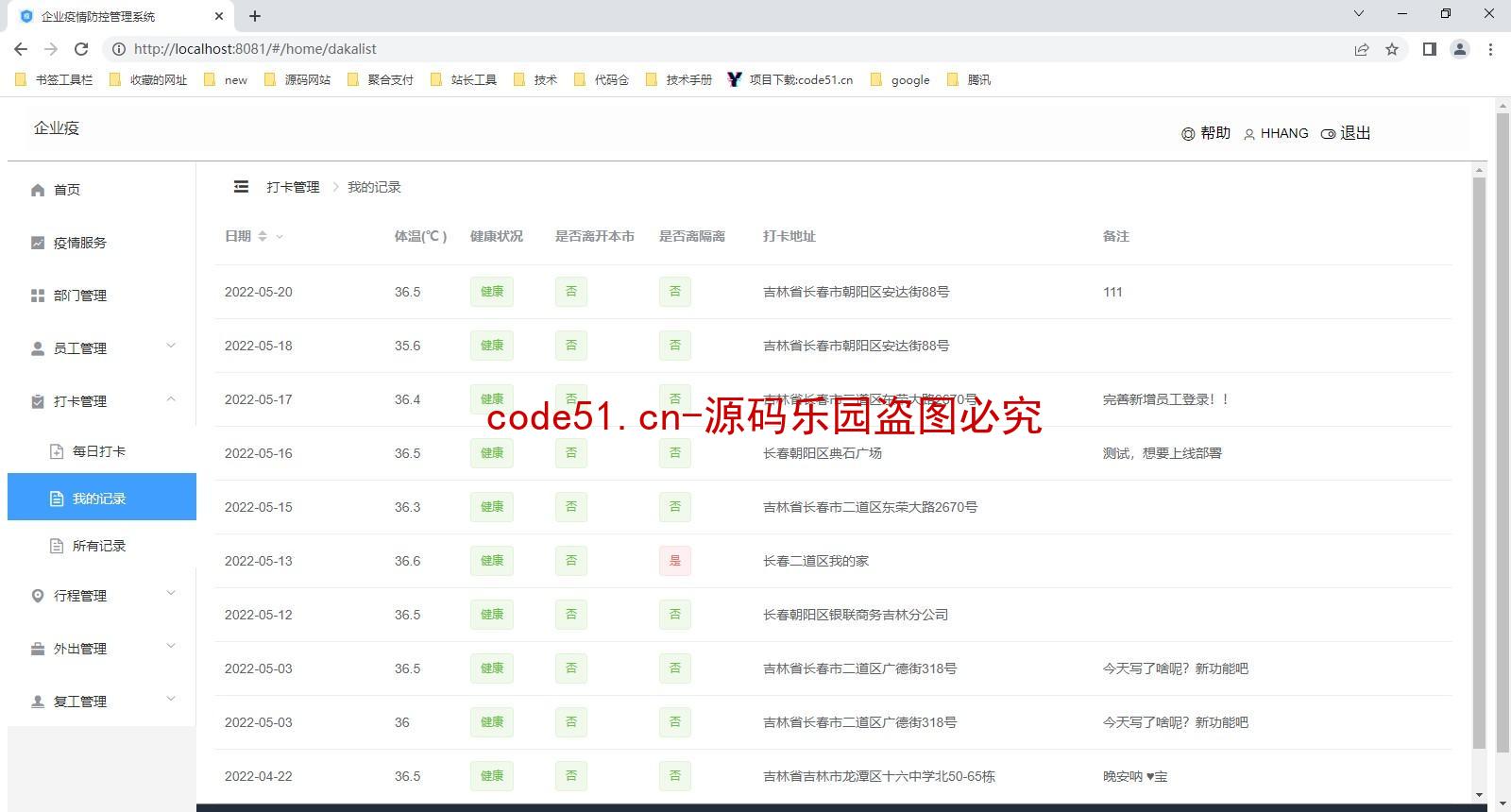1511x812 pixels.
Task: Click the user avatar icon next to HHANG
Action: (x=1249, y=134)
